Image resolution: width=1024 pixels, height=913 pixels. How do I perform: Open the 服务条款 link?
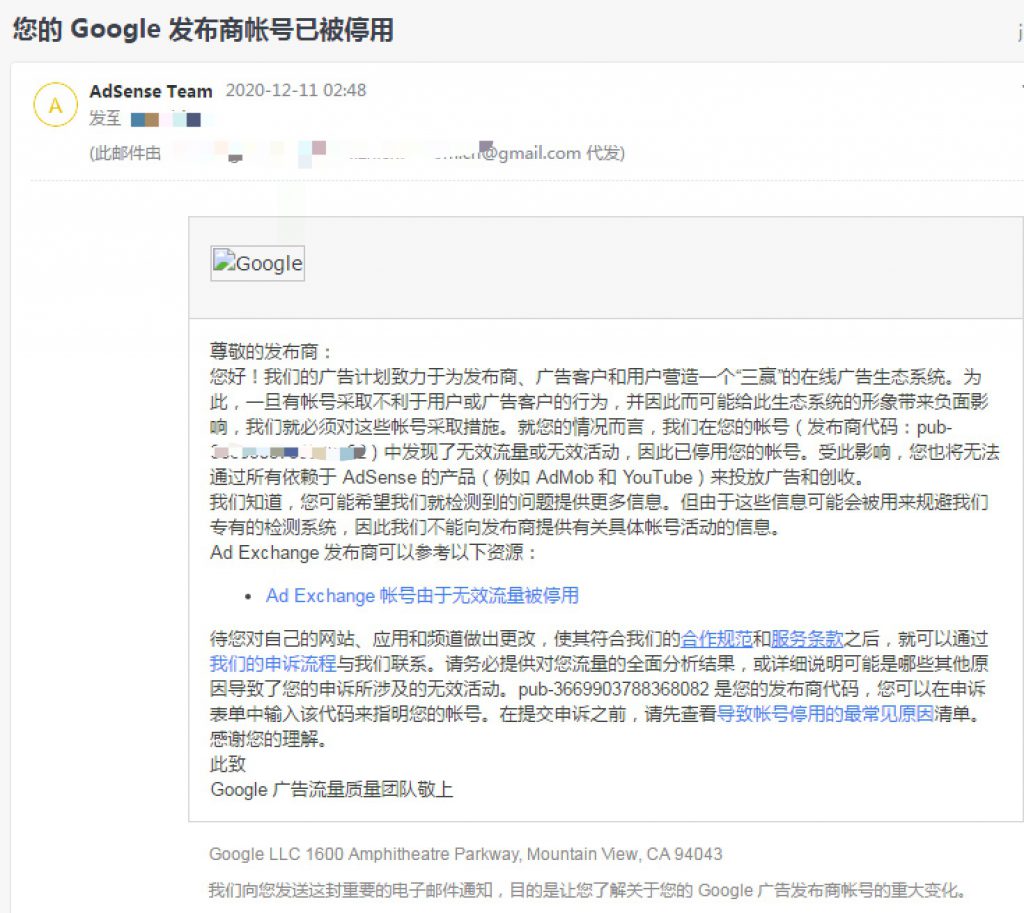click(x=807, y=638)
